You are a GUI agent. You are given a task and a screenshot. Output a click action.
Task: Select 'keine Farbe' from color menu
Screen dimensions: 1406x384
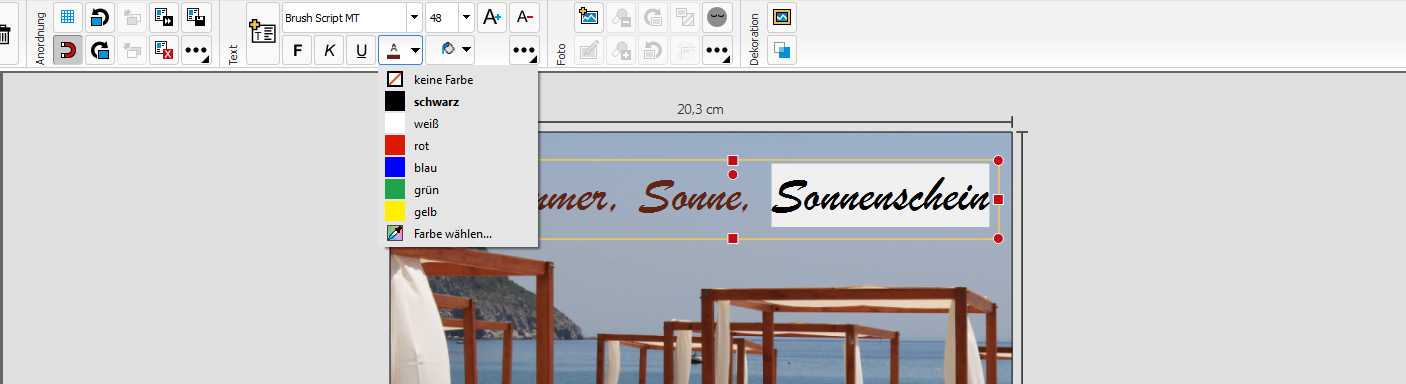coord(459,80)
